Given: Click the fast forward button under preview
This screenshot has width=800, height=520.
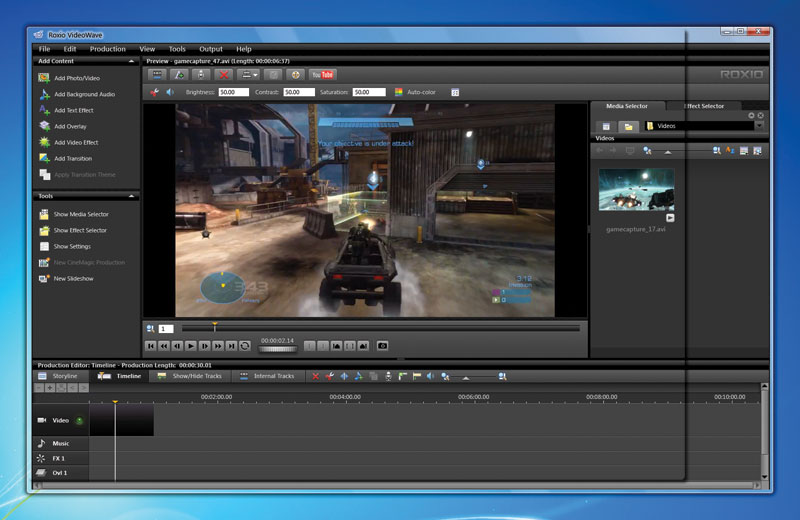Looking at the screenshot, I should pos(218,346).
